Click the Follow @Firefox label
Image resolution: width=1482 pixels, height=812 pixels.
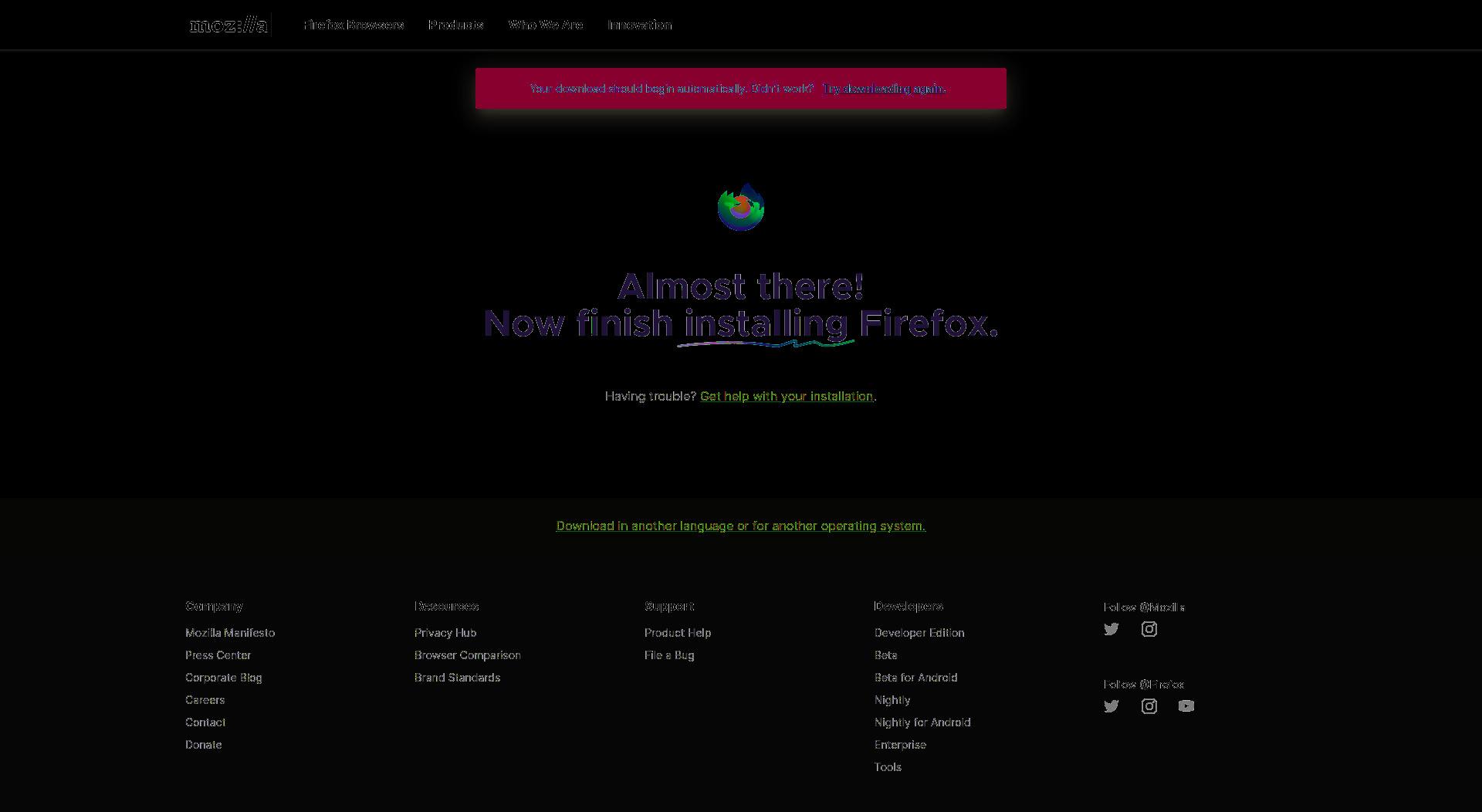(x=1144, y=685)
